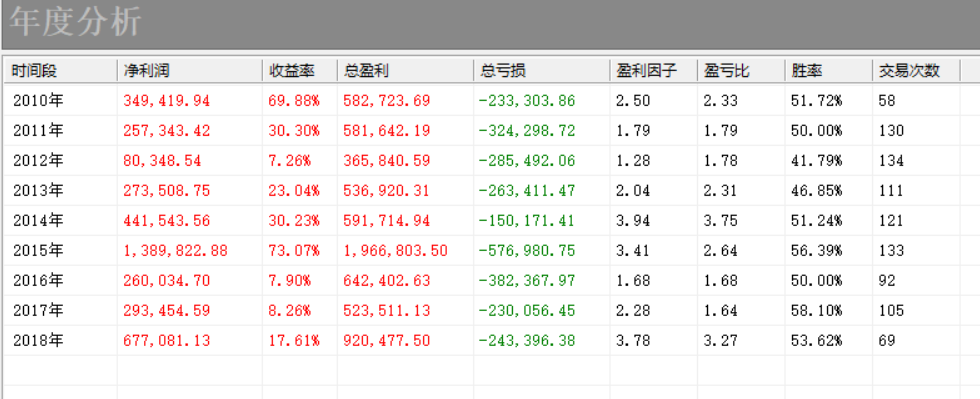980x399 pixels.
Task: Sort by the 净利润 column header
Action: (x=190, y=71)
